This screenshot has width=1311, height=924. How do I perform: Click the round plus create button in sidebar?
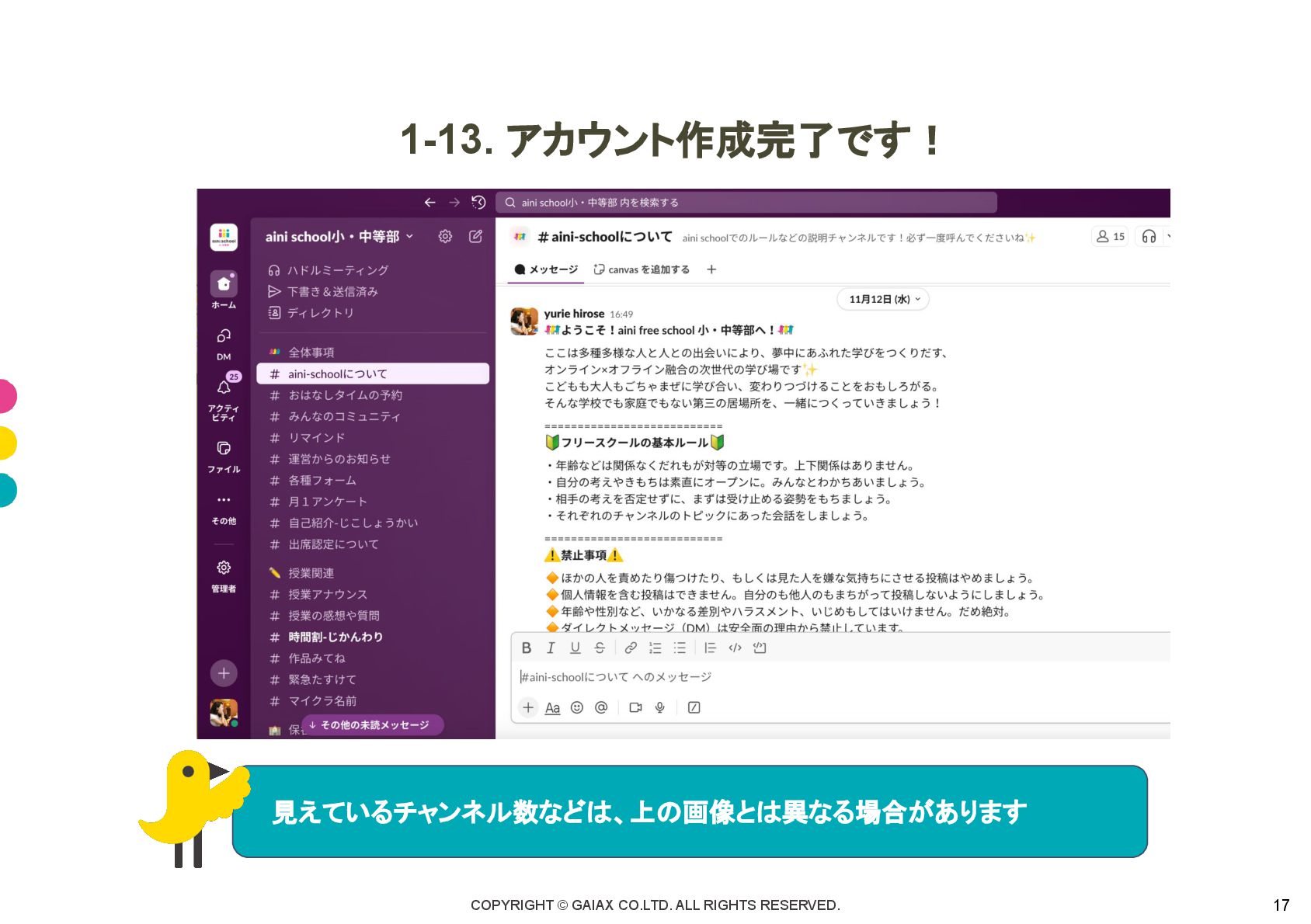(x=224, y=673)
